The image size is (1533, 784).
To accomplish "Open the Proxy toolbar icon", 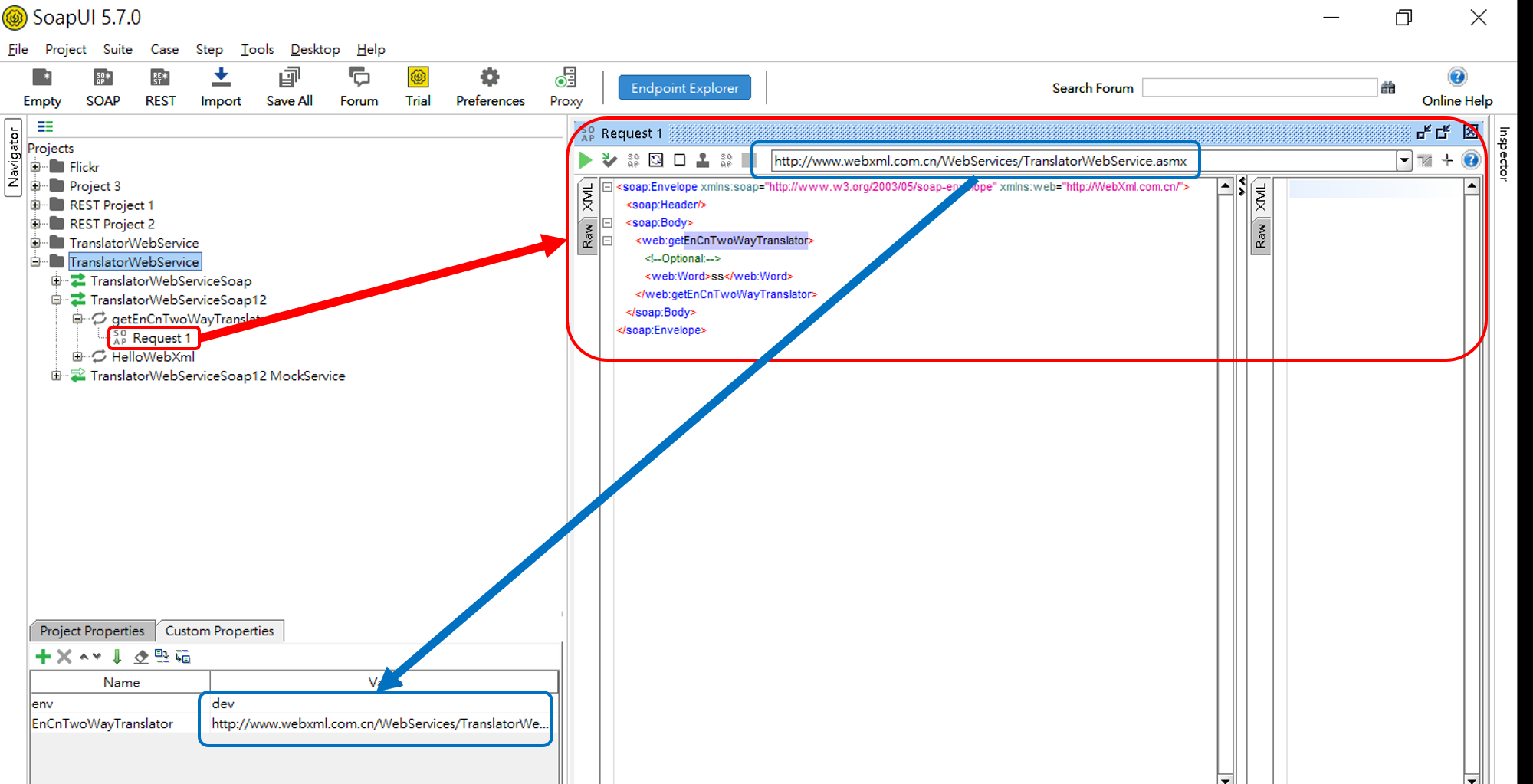I will tap(566, 87).
